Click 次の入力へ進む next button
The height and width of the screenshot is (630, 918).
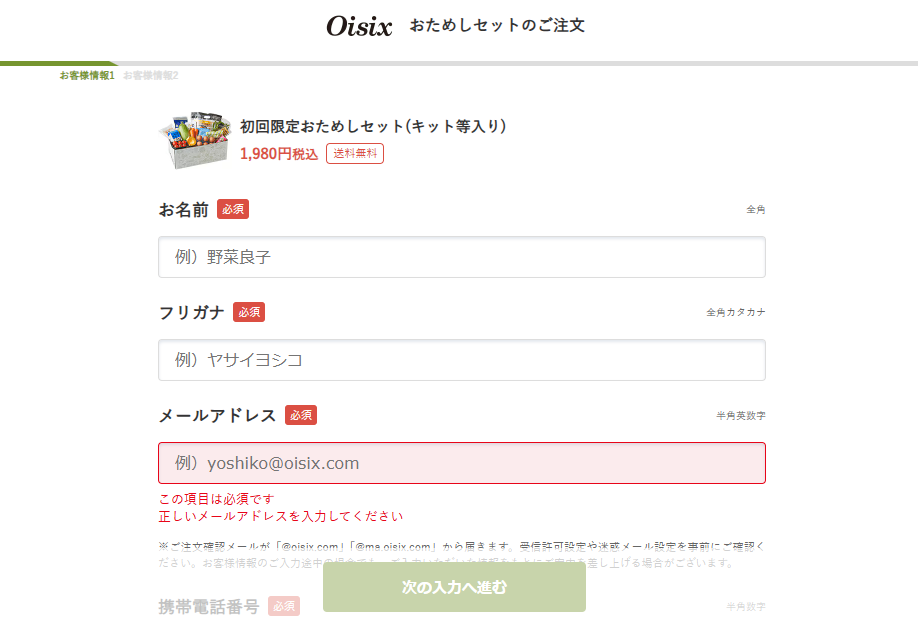(x=454, y=587)
